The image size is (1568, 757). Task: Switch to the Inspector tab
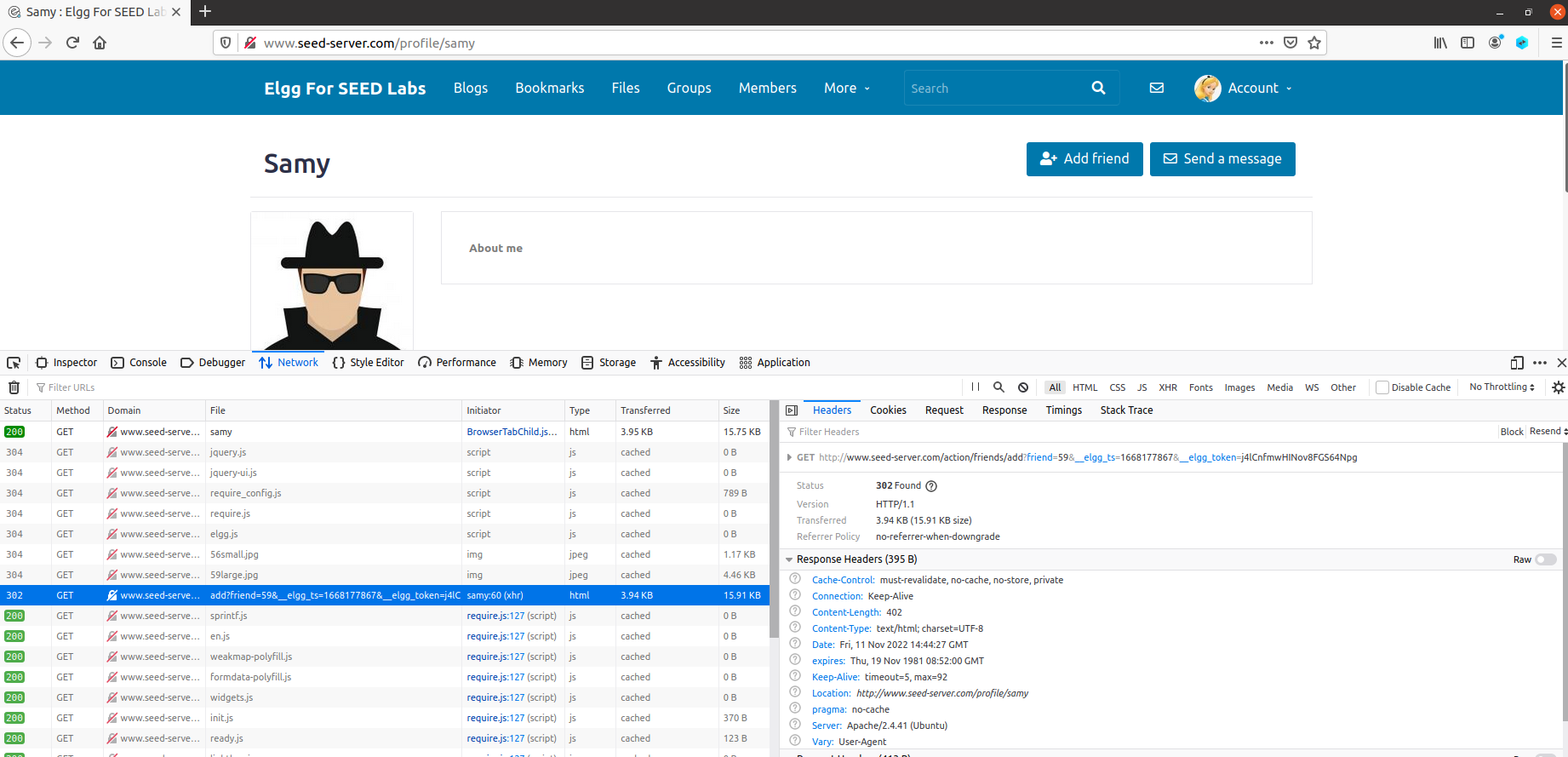tap(66, 363)
